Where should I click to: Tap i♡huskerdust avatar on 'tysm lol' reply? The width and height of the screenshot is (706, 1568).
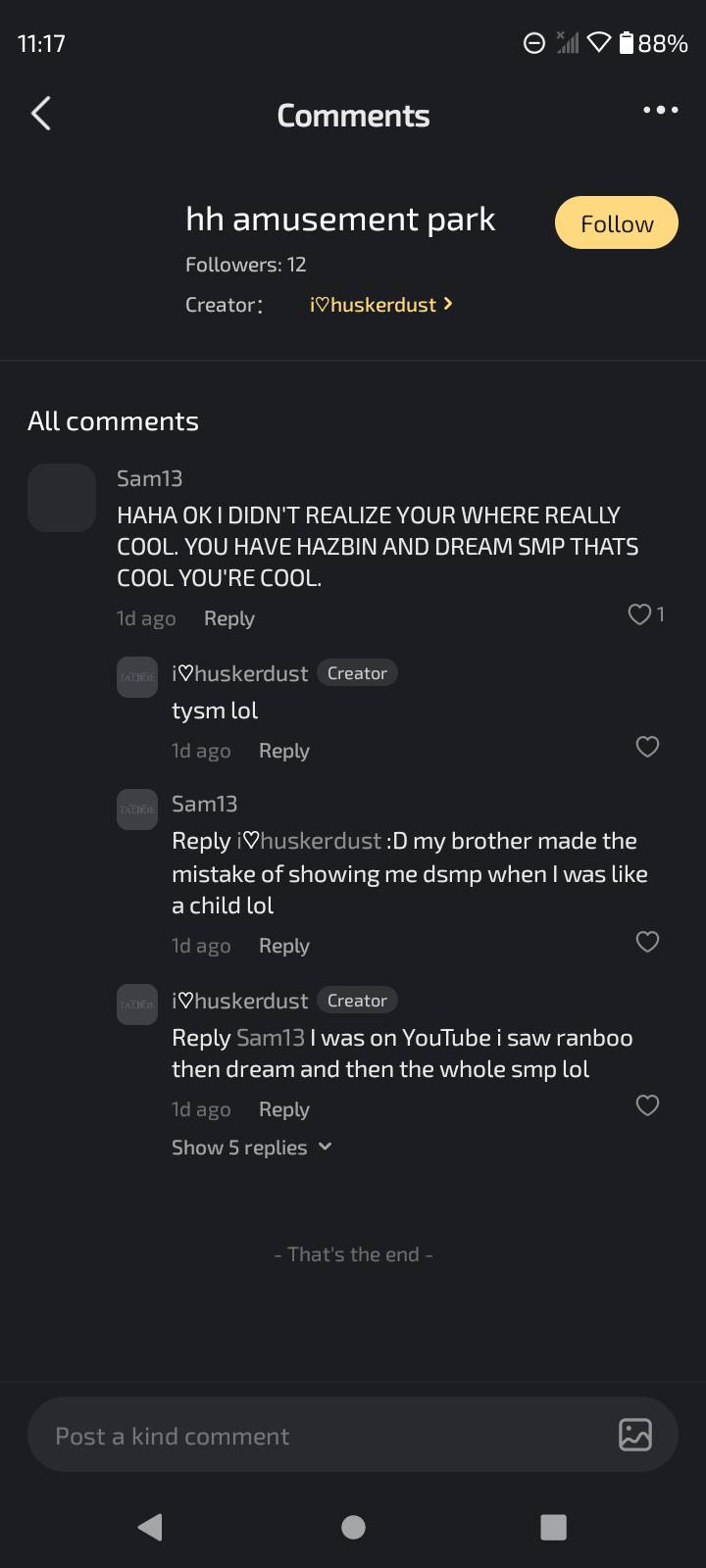pyautogui.click(x=137, y=677)
